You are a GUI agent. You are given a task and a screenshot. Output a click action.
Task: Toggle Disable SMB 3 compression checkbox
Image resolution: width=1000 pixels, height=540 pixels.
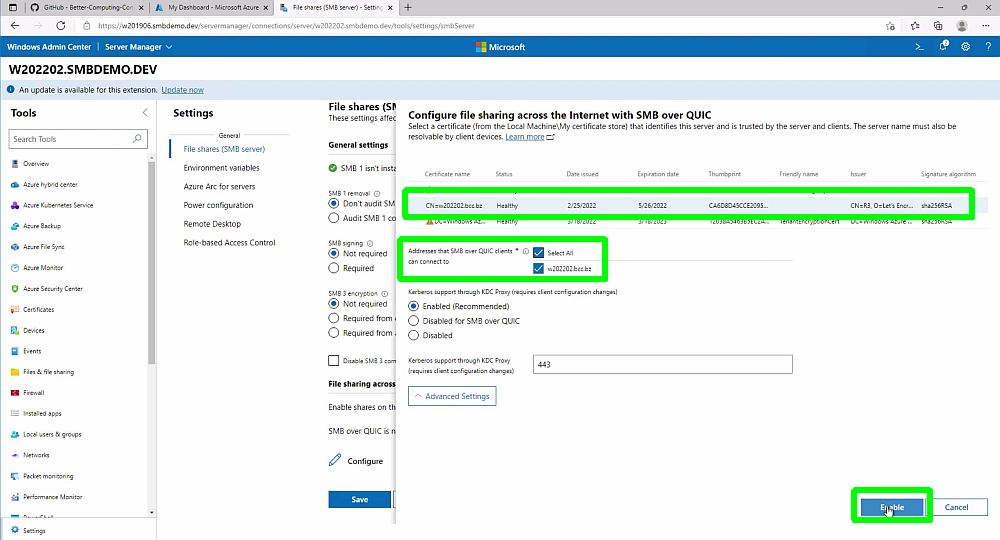[334, 361]
